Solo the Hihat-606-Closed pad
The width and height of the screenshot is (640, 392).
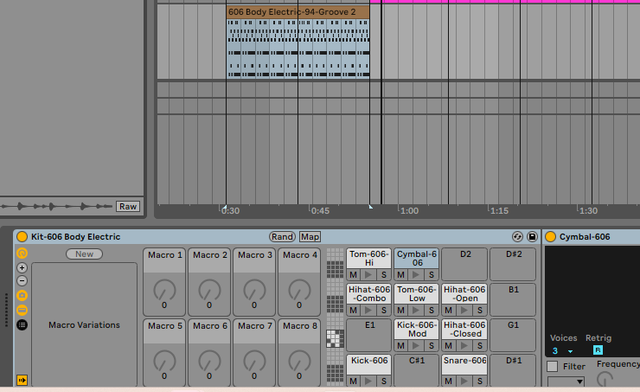pos(480,346)
